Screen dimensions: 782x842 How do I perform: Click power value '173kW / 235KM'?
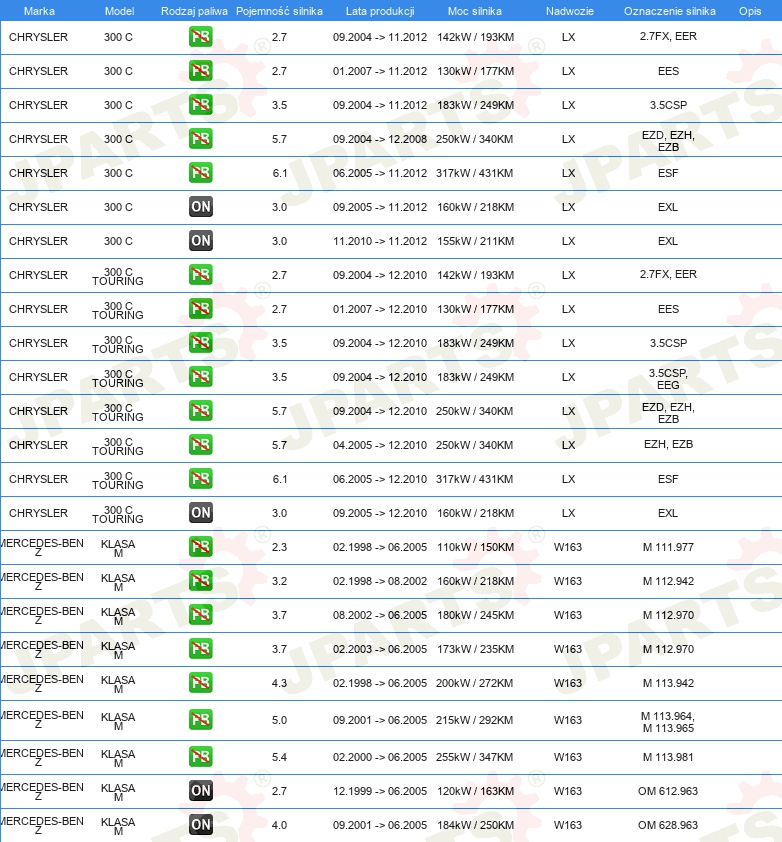point(475,649)
